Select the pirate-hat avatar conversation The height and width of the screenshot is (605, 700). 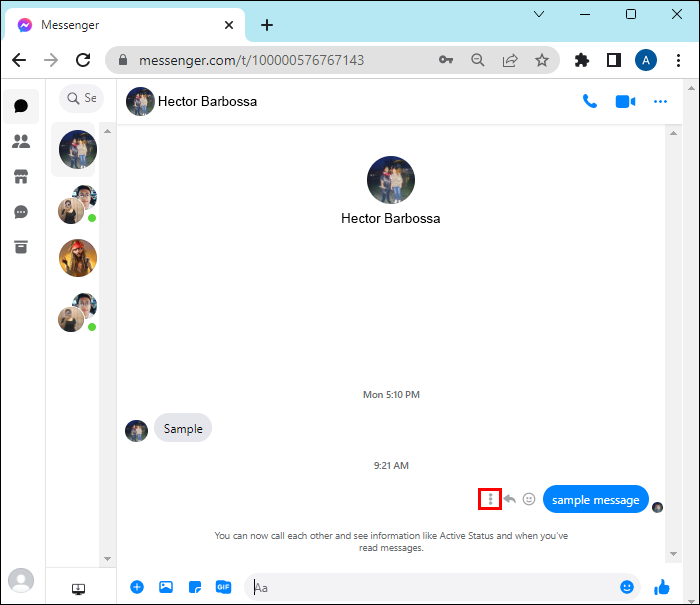tap(78, 258)
